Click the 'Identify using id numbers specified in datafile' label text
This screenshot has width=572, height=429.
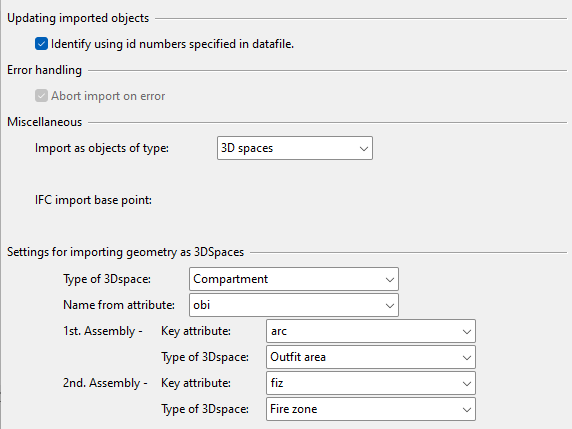pos(172,44)
